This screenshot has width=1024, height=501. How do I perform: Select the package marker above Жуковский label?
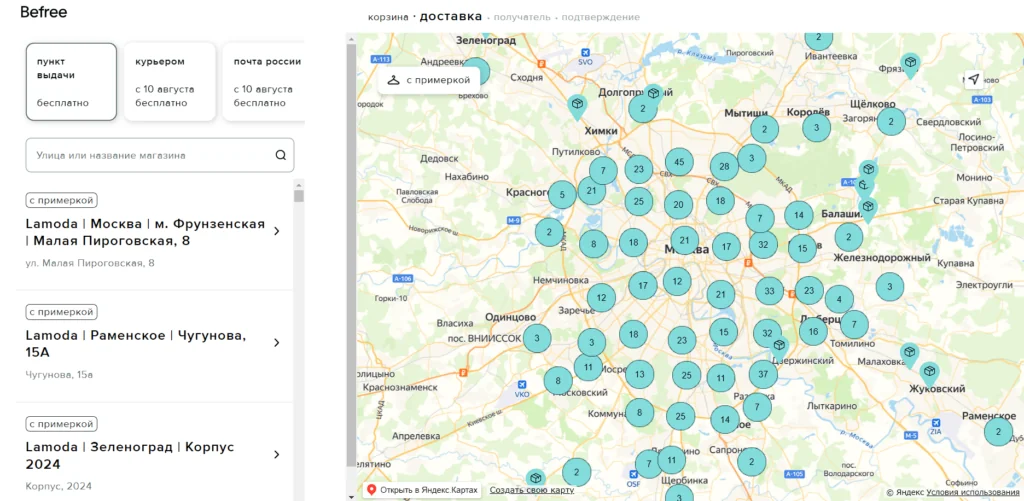click(x=929, y=371)
